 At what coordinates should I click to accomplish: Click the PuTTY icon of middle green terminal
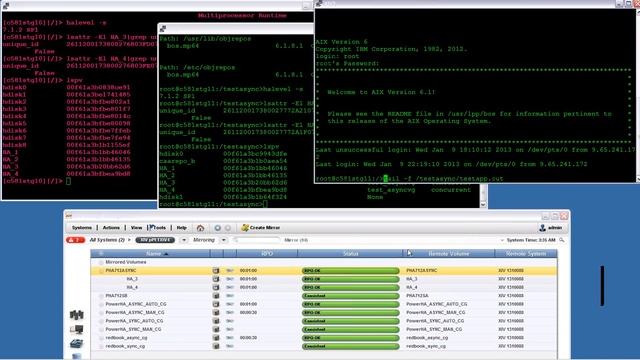tap(163, 29)
